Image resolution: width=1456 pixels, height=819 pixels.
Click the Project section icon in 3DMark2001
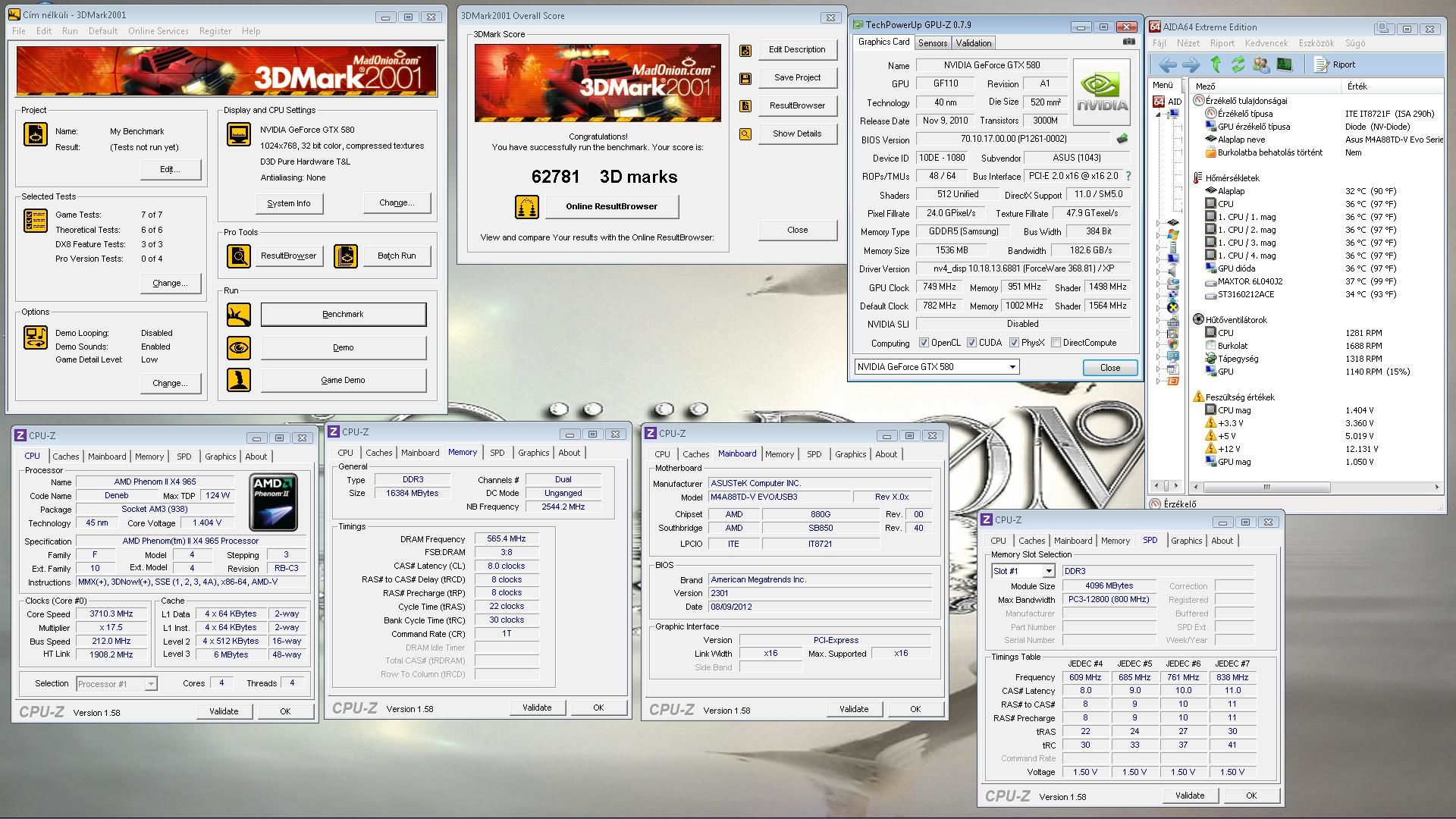tap(36, 134)
